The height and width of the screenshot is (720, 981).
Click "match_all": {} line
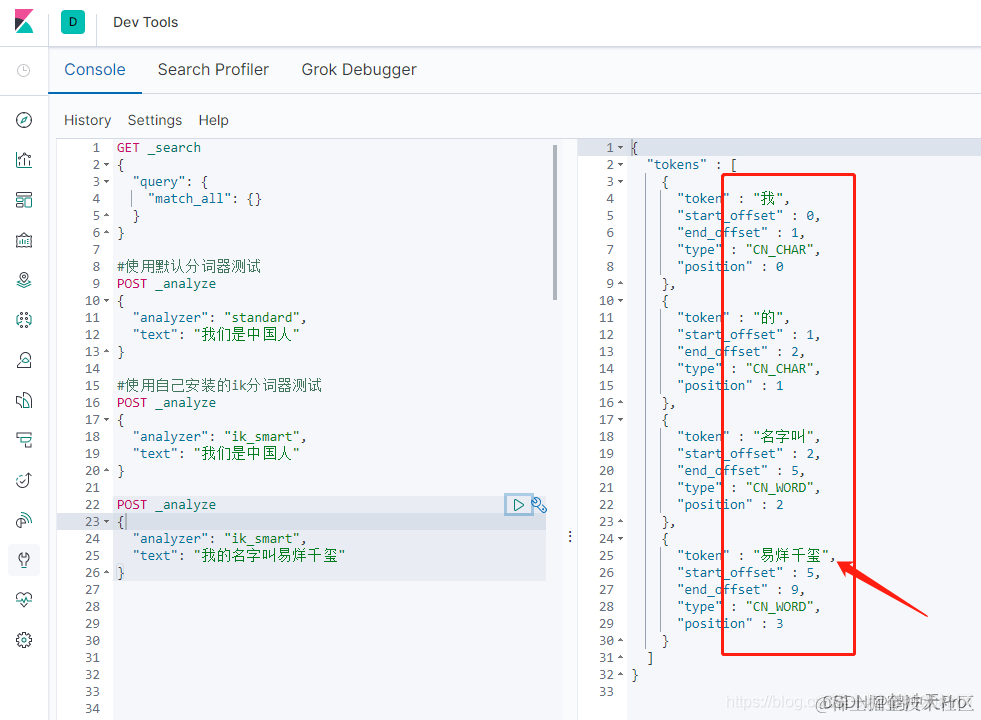[x=205, y=199]
